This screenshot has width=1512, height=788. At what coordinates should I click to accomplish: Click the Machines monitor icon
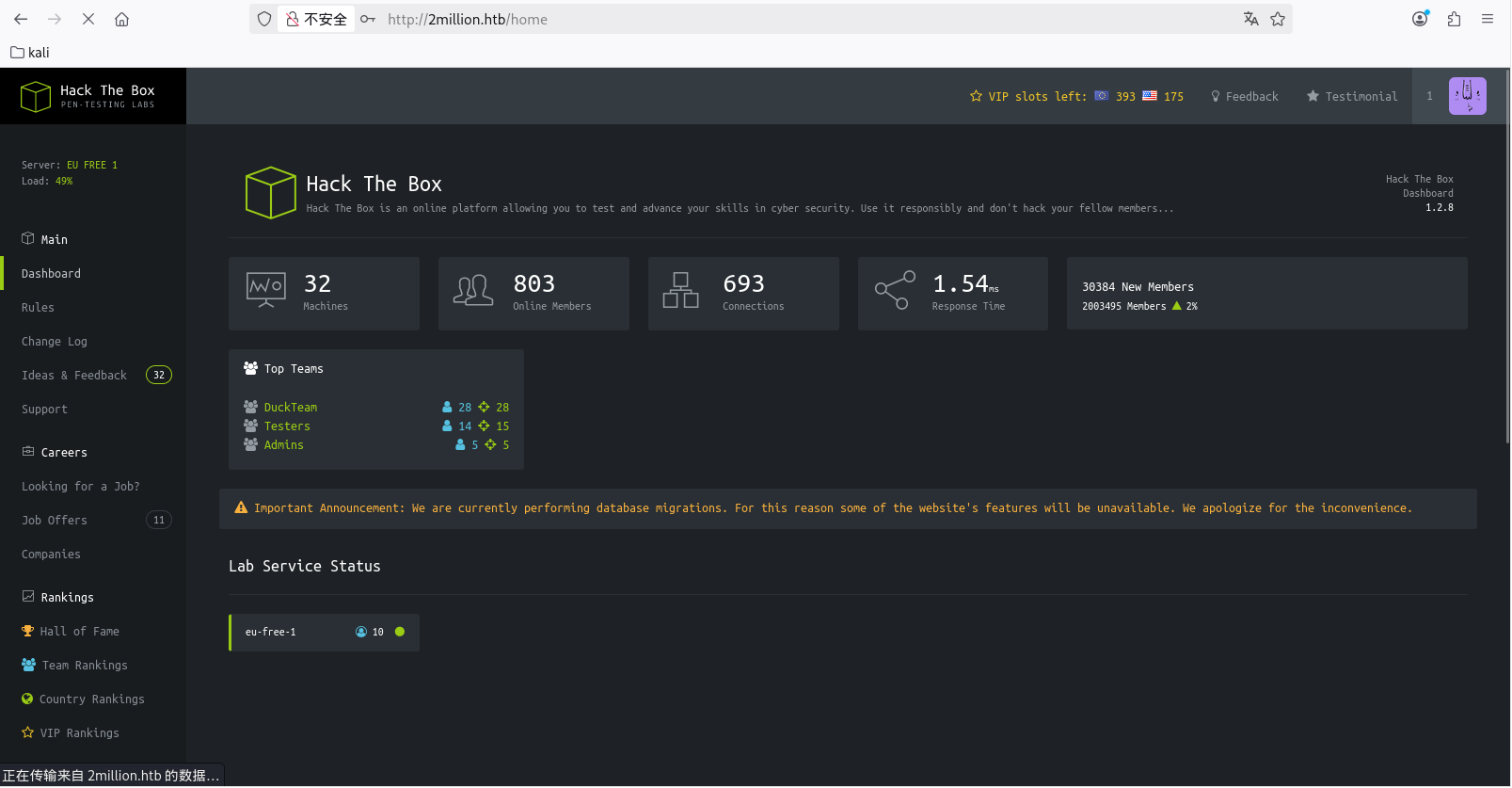[265, 290]
